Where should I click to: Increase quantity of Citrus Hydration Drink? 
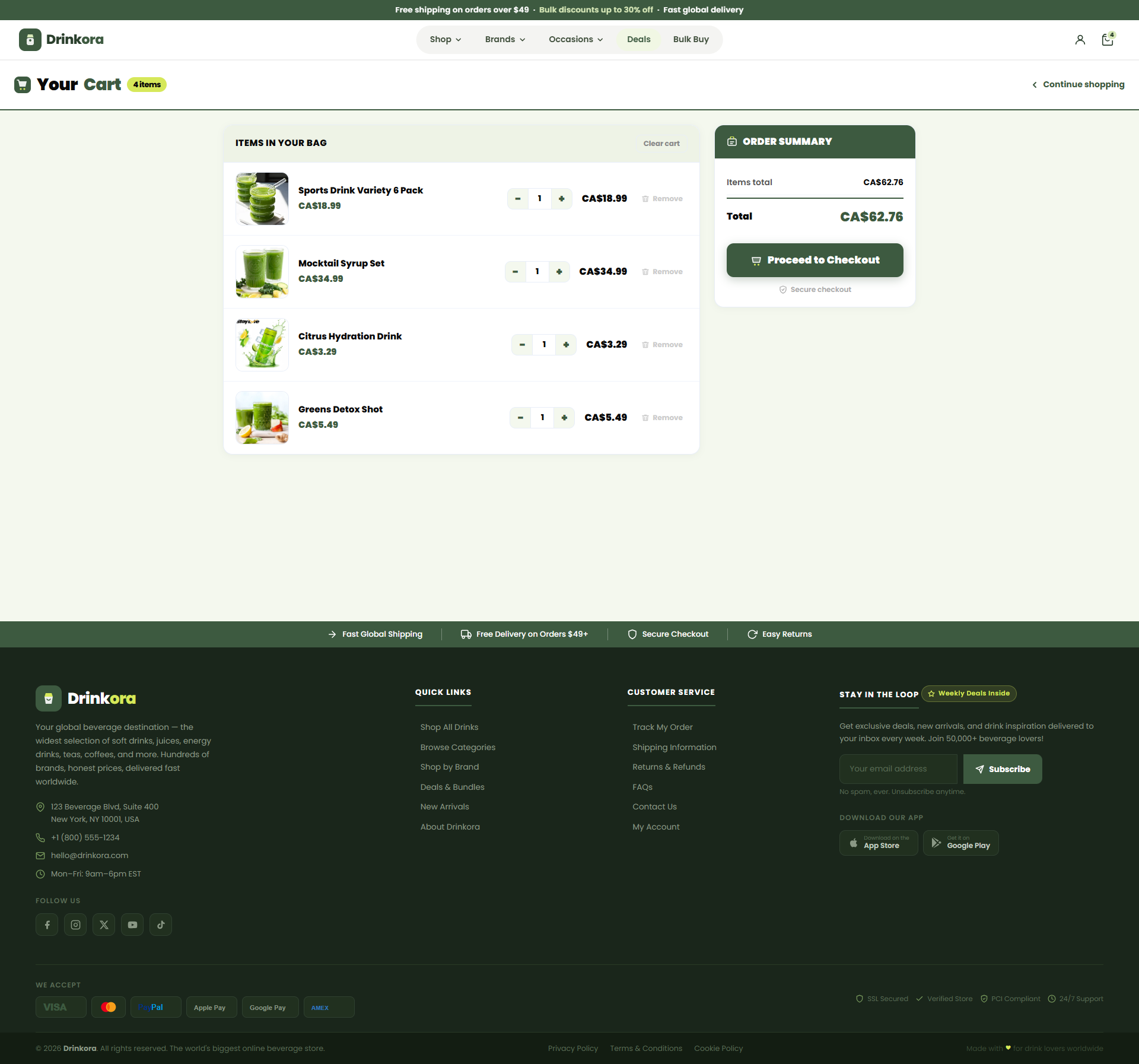566,345
